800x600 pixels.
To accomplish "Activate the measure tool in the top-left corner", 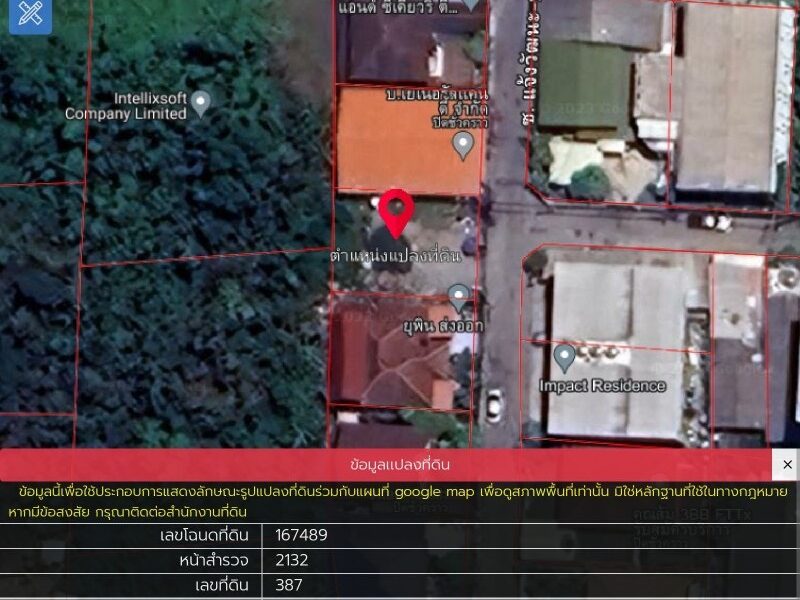I will tap(30, 14).
